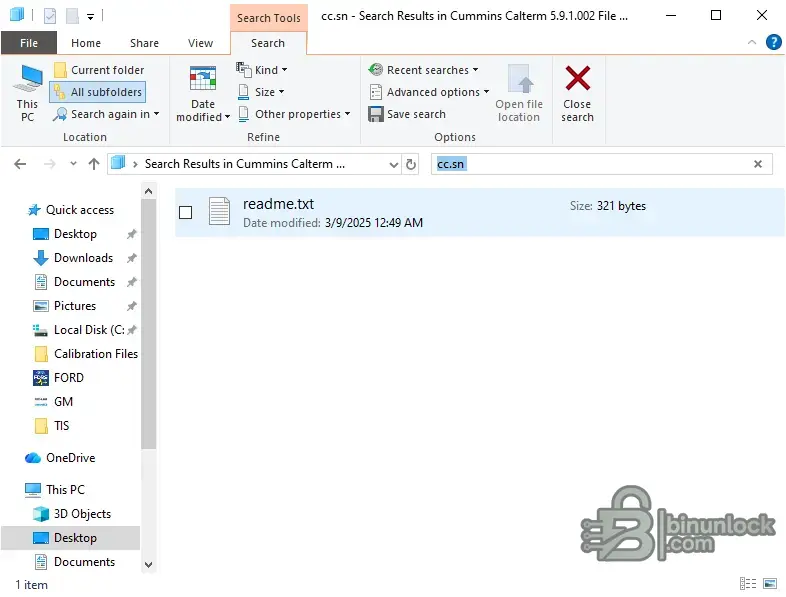Screen dimensions: 786x597
Task: Click Size: 321 bytes text
Action: click(608, 206)
